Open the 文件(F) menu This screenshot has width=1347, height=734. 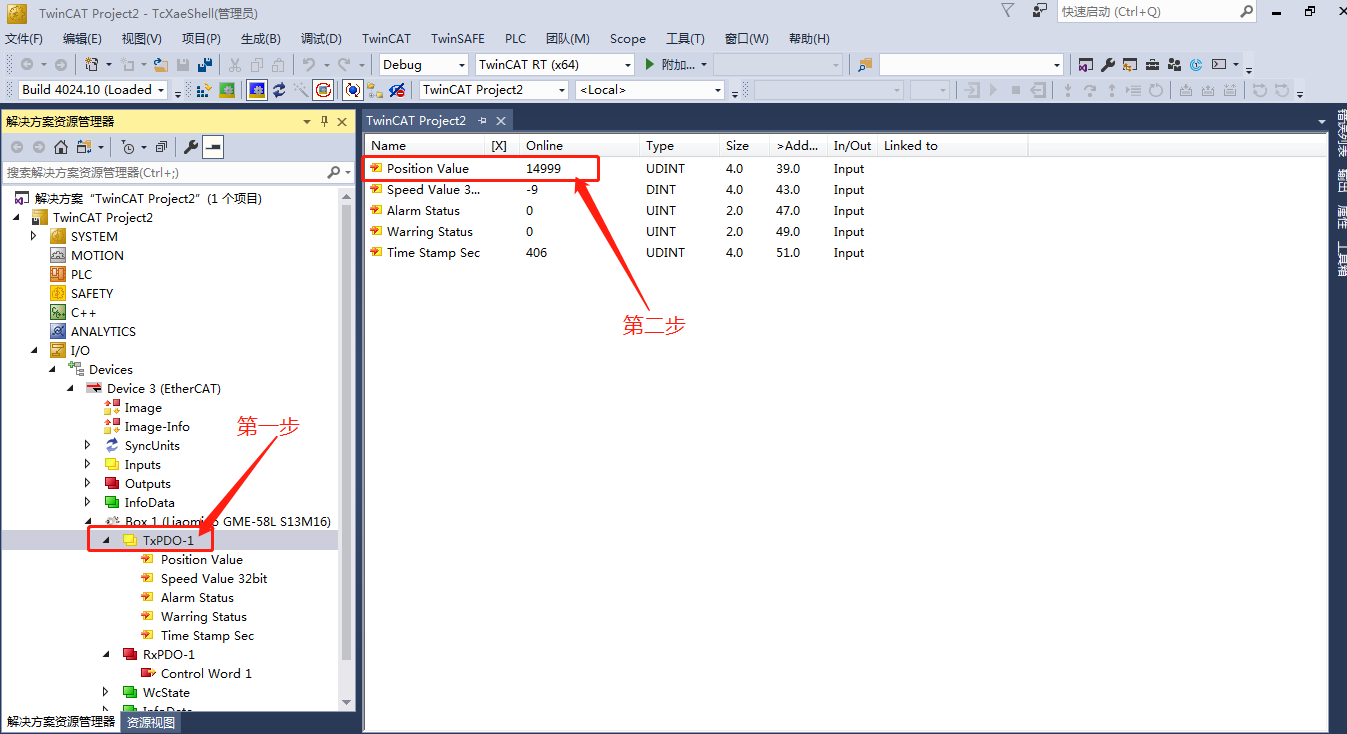pos(24,38)
